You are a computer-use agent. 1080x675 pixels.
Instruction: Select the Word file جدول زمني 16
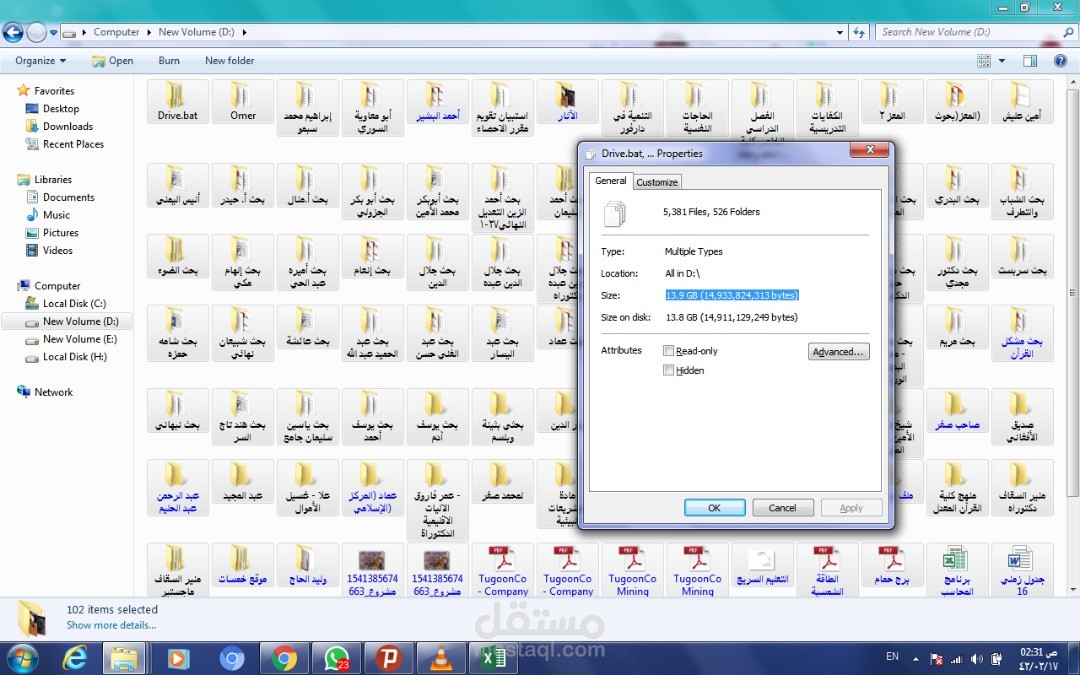pyautogui.click(x=1021, y=570)
